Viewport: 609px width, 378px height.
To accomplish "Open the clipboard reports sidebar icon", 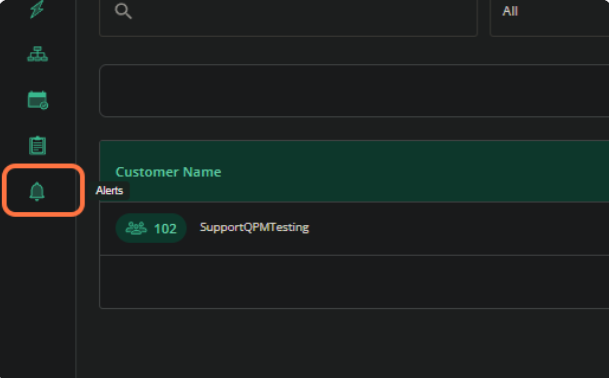I will coord(37,145).
